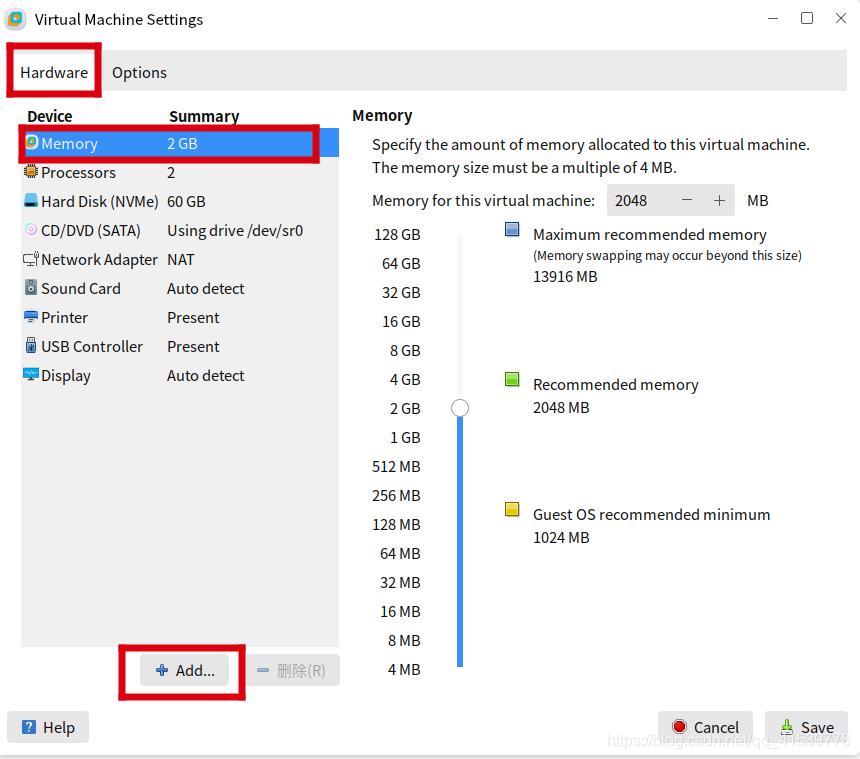
Task: Click the 1024 MB guest minimum value
Action: pos(561,538)
